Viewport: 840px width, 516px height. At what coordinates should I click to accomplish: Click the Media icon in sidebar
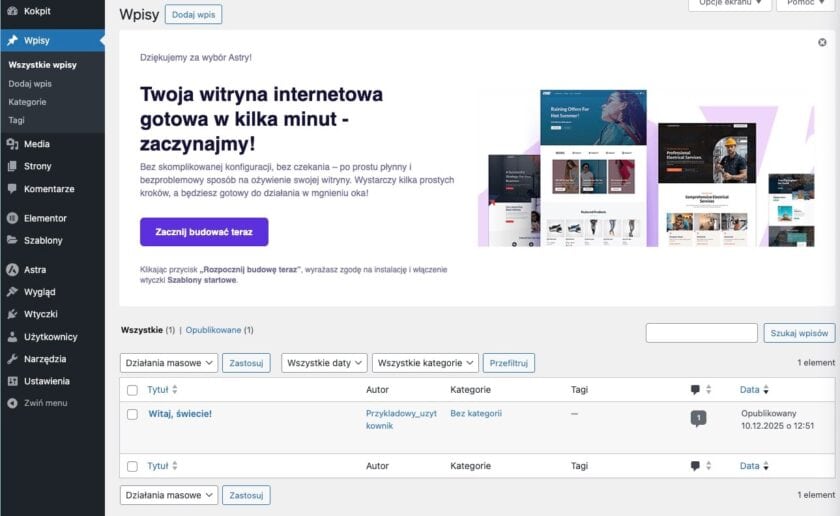12,144
